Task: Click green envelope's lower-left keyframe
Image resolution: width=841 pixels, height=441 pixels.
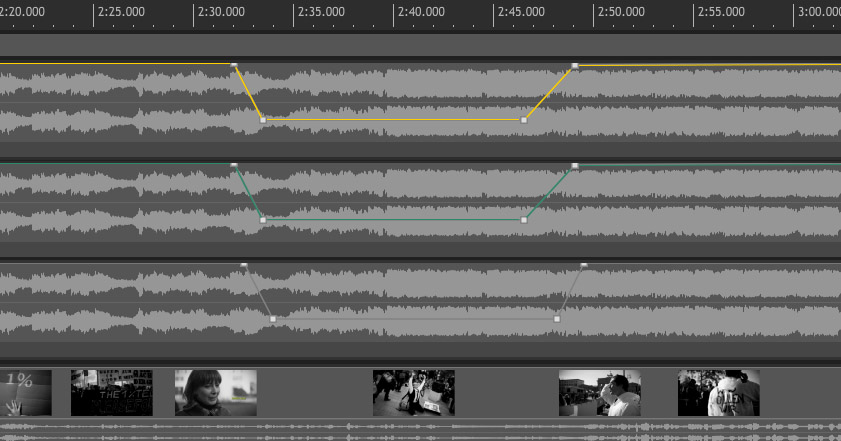Action: [x=263, y=220]
